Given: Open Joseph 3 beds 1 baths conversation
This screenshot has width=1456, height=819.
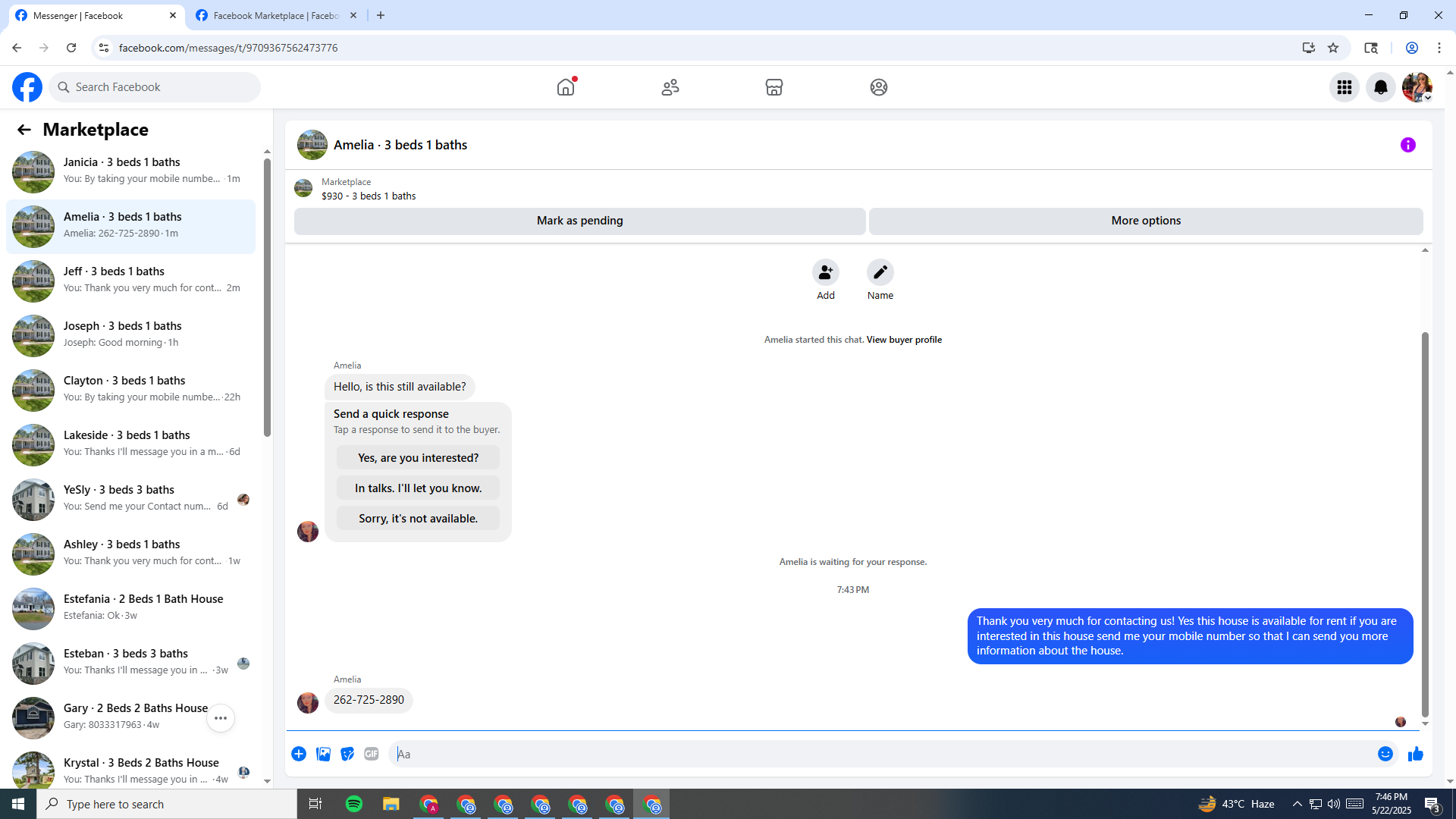Looking at the screenshot, I should [130, 336].
